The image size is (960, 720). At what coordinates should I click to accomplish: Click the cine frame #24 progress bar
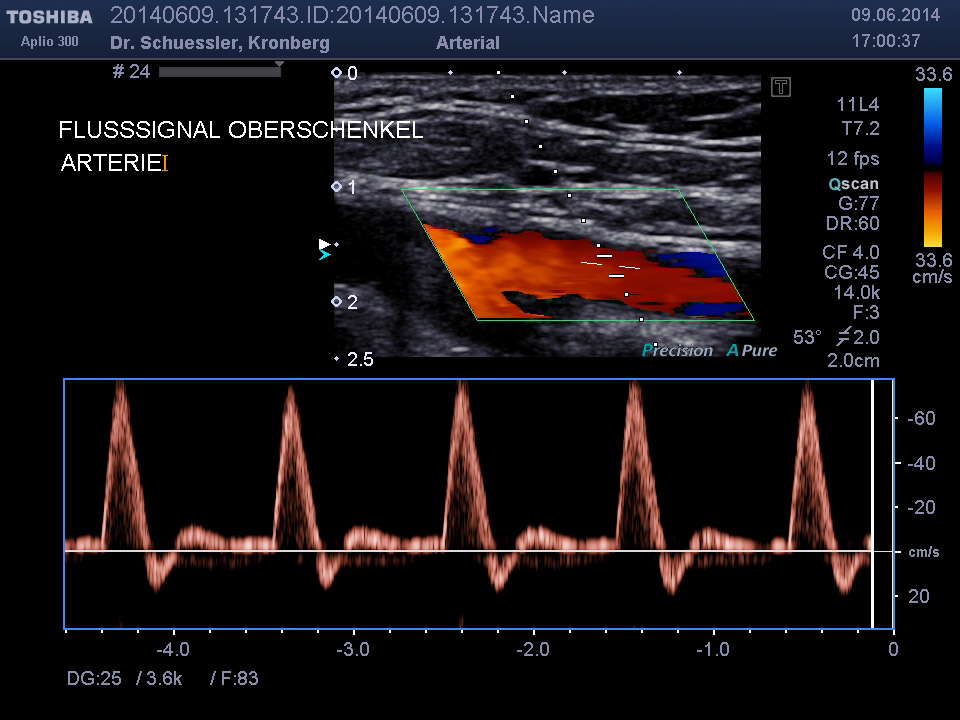click(x=219, y=72)
